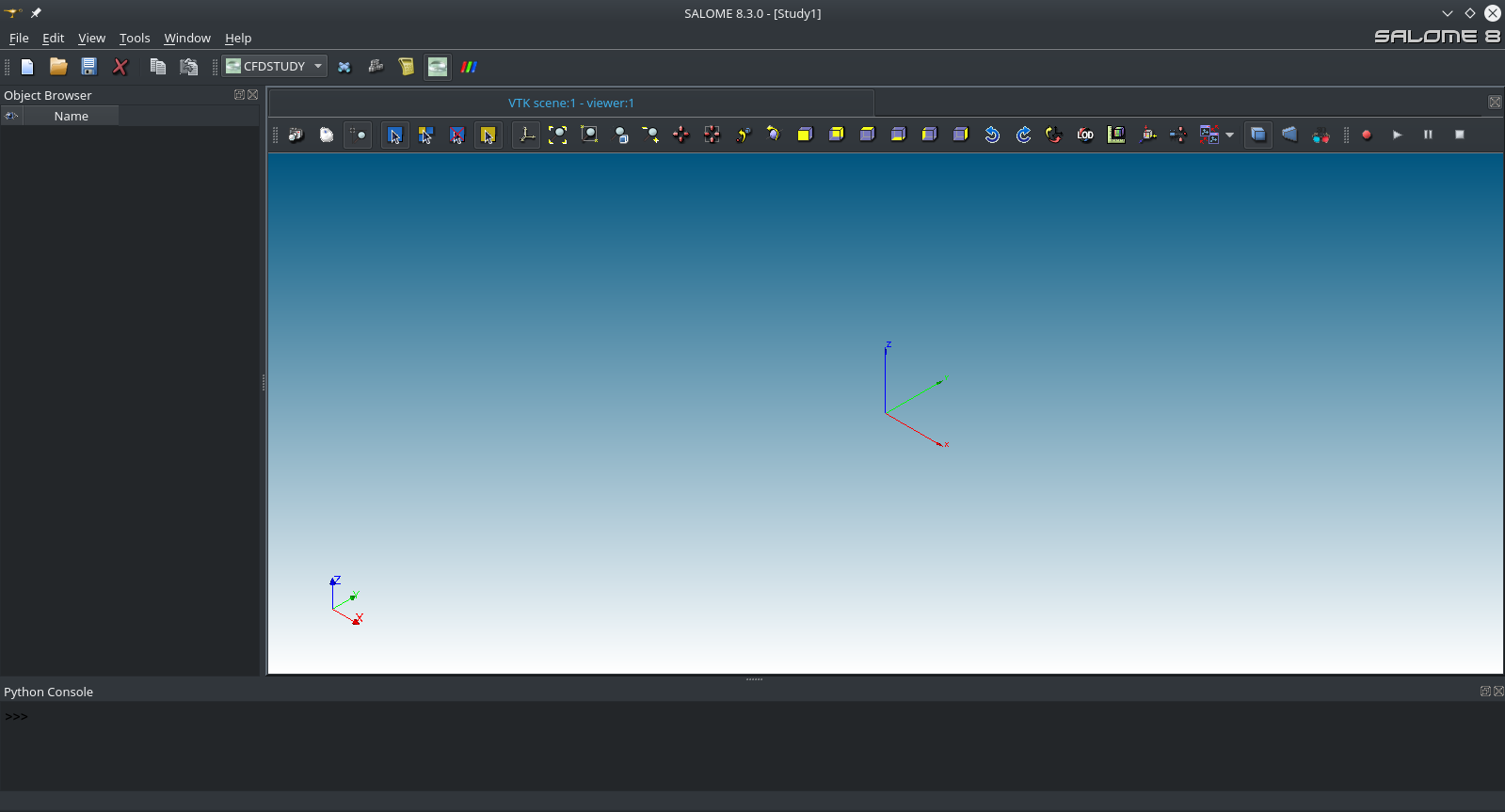Toggle orthogonal projection mode cube
1505x812 pixels.
click(1258, 135)
